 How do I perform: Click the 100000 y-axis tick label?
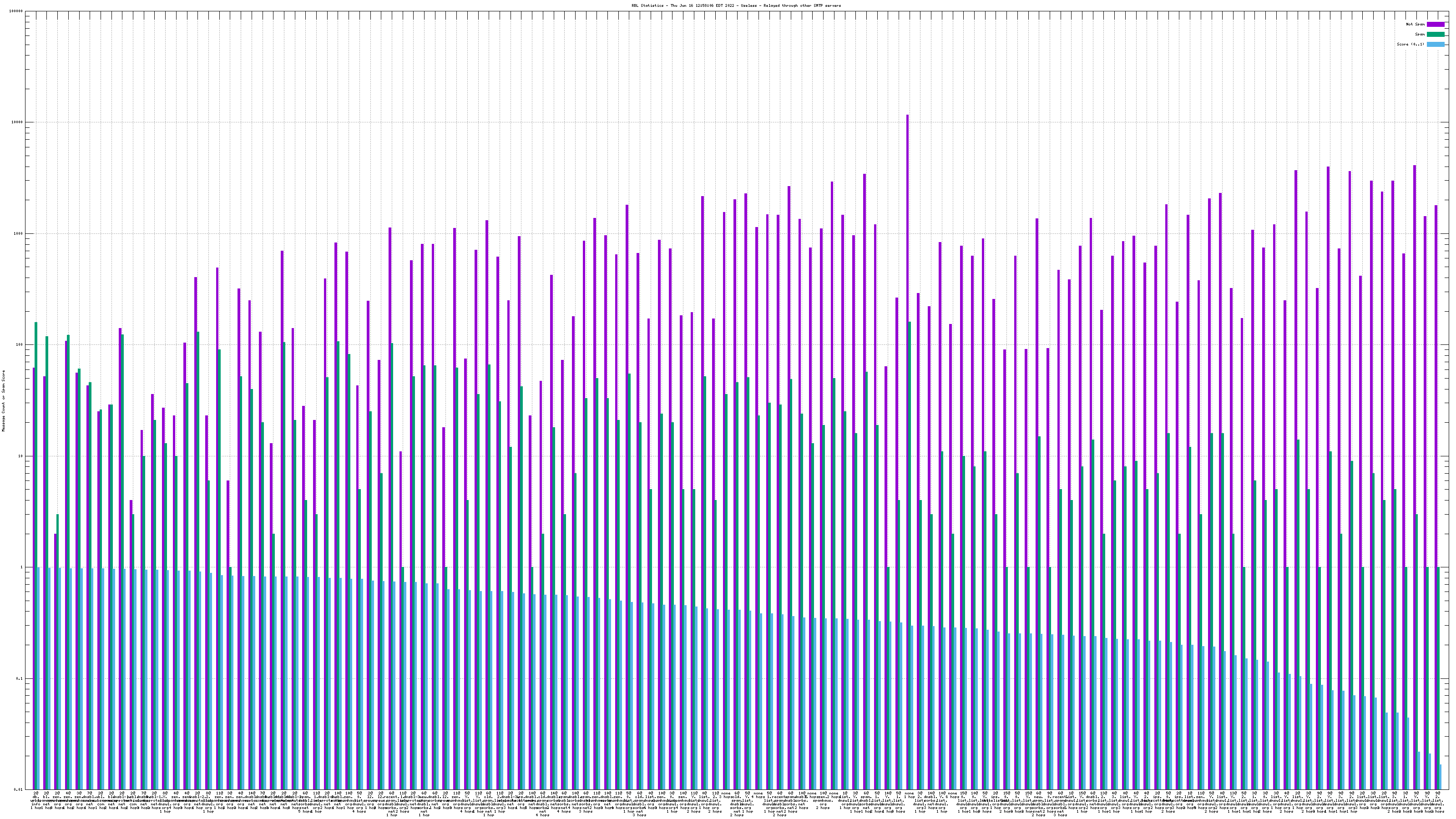coord(16,11)
